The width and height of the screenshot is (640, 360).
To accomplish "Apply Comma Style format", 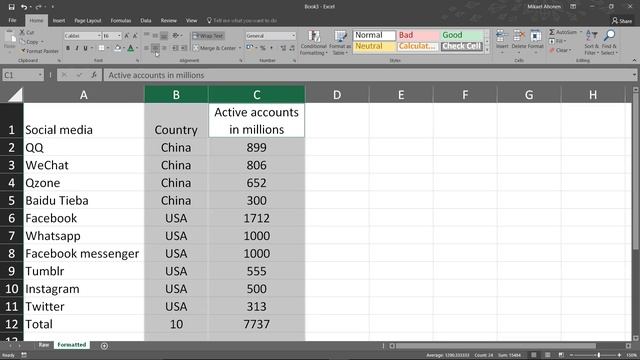I will (x=271, y=48).
